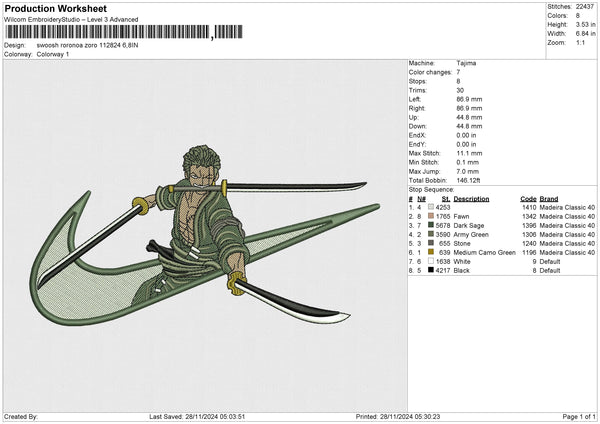Screen dimensions: 600x424
Task: Select thread code 1396 for Dark Sage
Action: (529, 225)
